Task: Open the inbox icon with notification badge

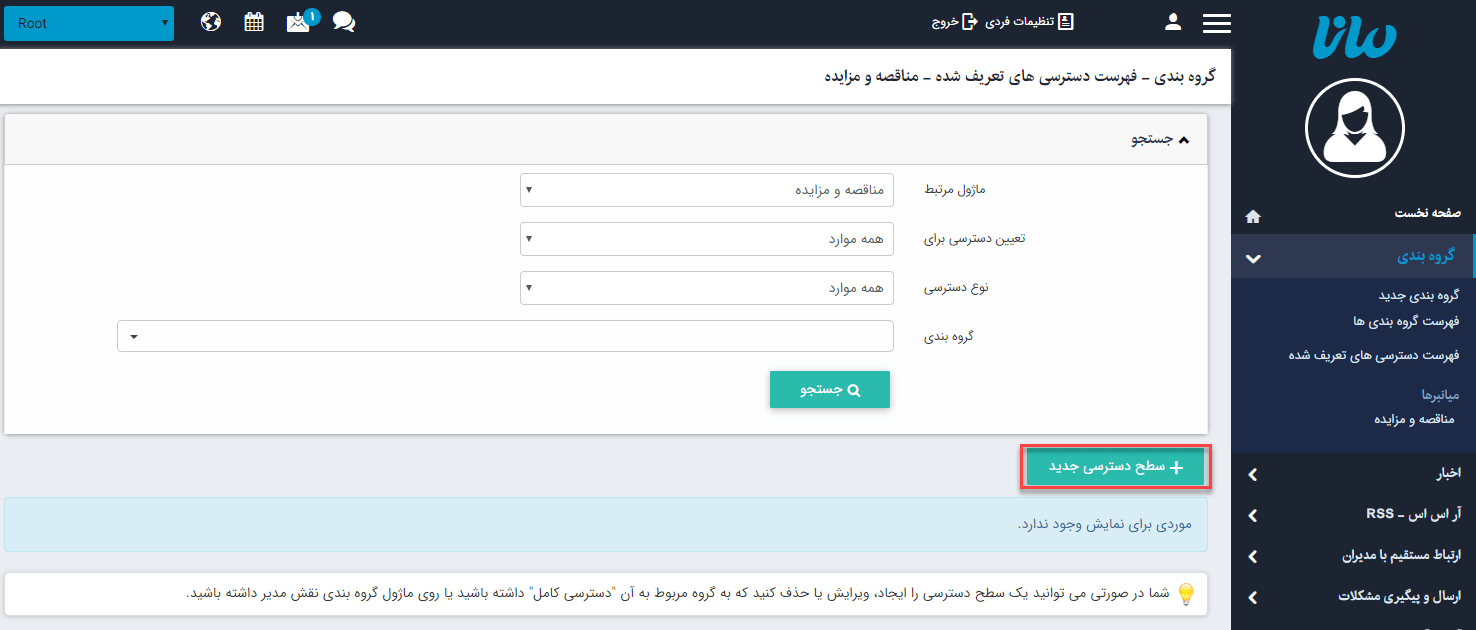Action: point(298,20)
